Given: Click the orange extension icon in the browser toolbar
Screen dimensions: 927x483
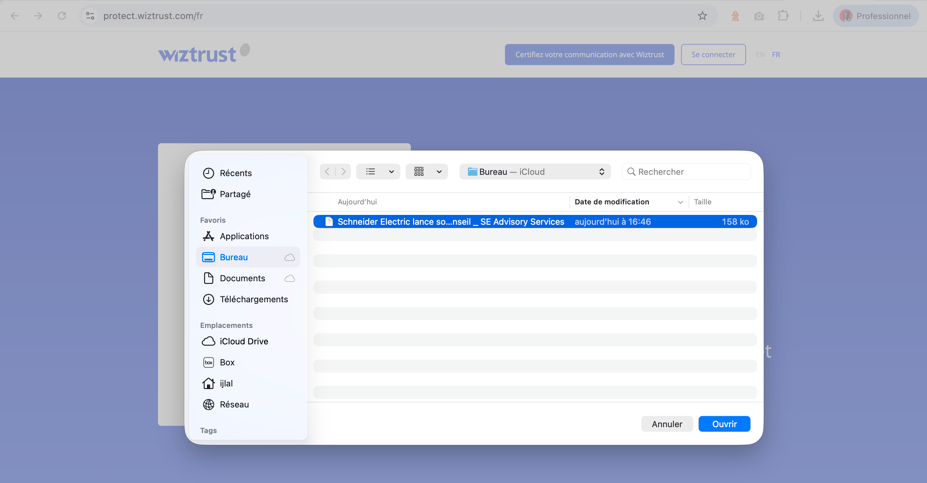Looking at the screenshot, I should [735, 16].
